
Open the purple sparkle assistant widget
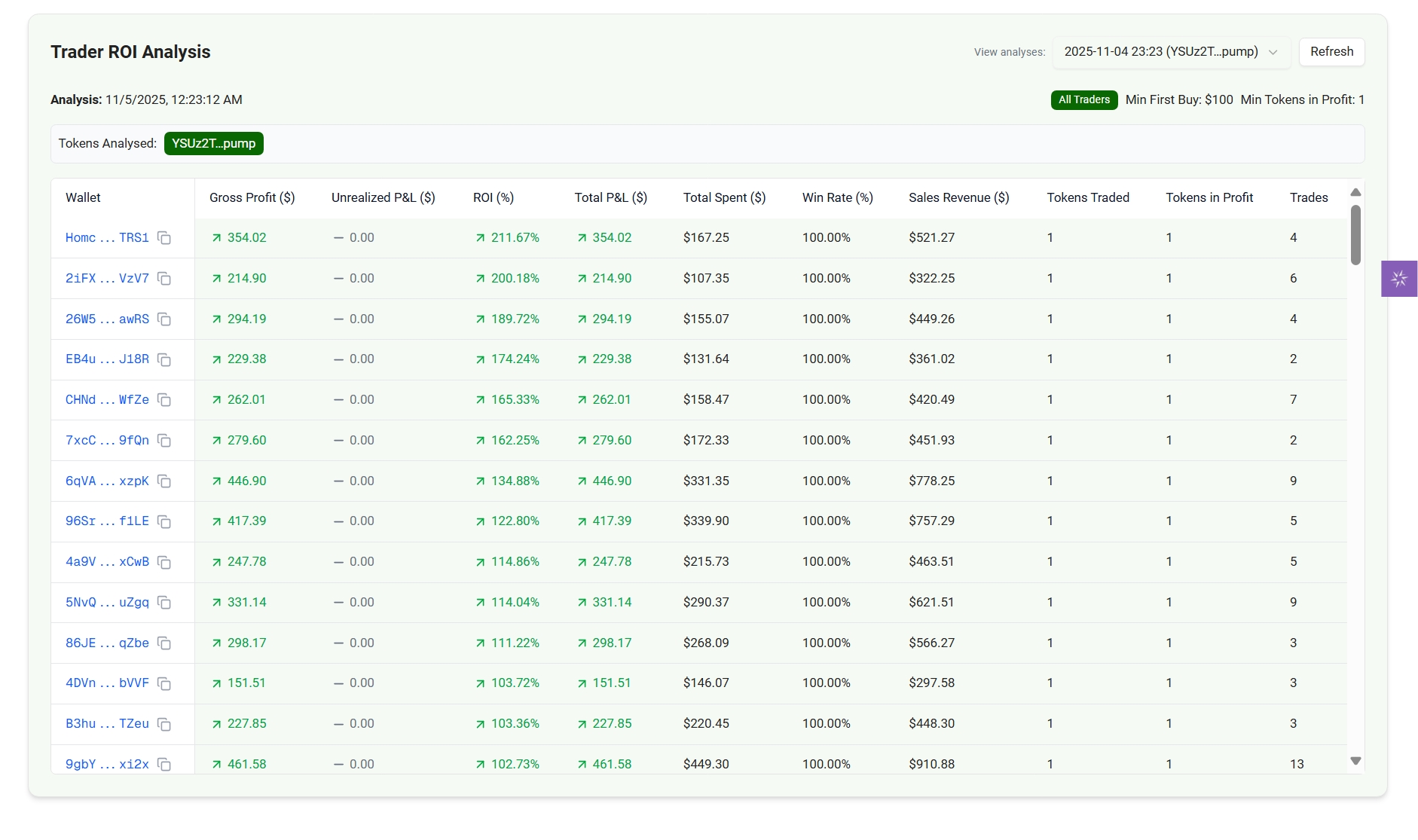[1399, 279]
